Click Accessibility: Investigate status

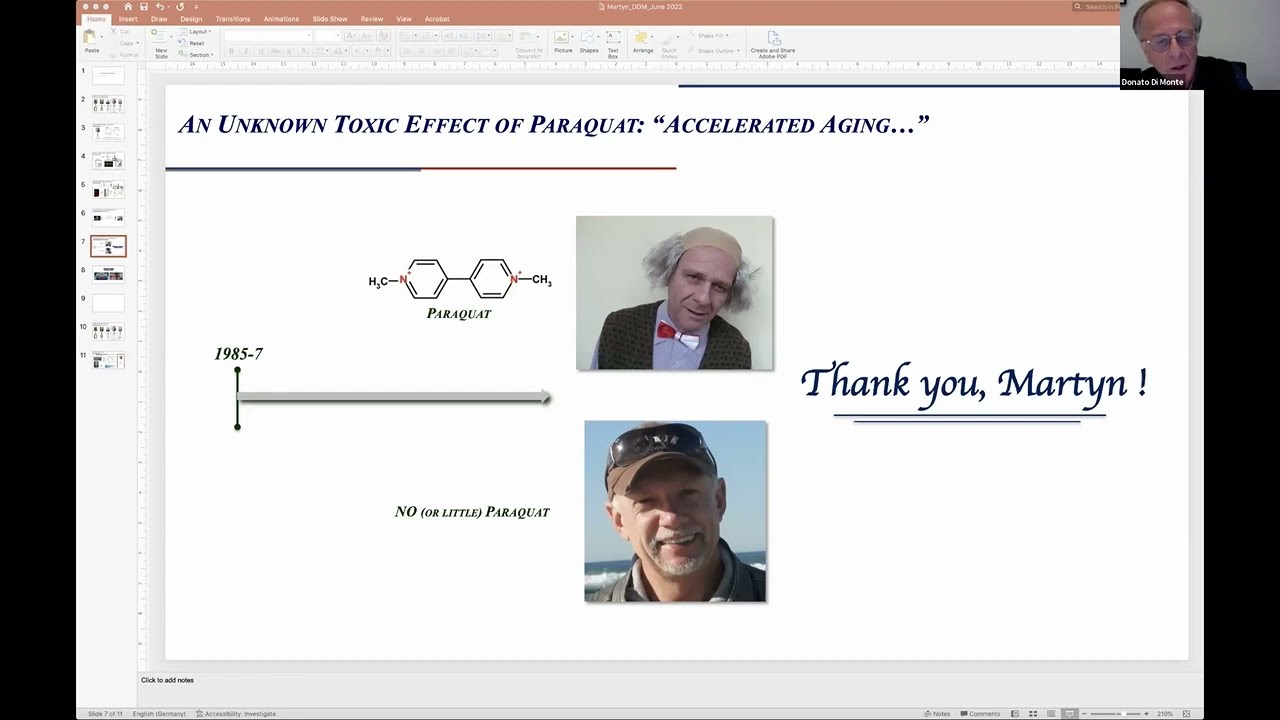[x=236, y=714]
